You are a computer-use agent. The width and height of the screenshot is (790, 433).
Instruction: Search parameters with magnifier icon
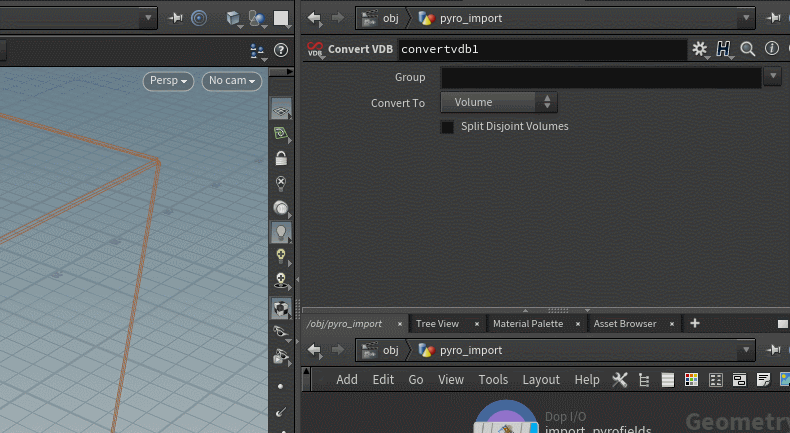click(x=748, y=49)
